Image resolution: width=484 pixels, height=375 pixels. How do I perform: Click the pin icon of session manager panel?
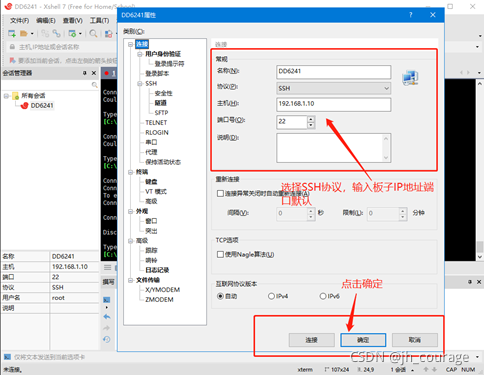pos(85,73)
